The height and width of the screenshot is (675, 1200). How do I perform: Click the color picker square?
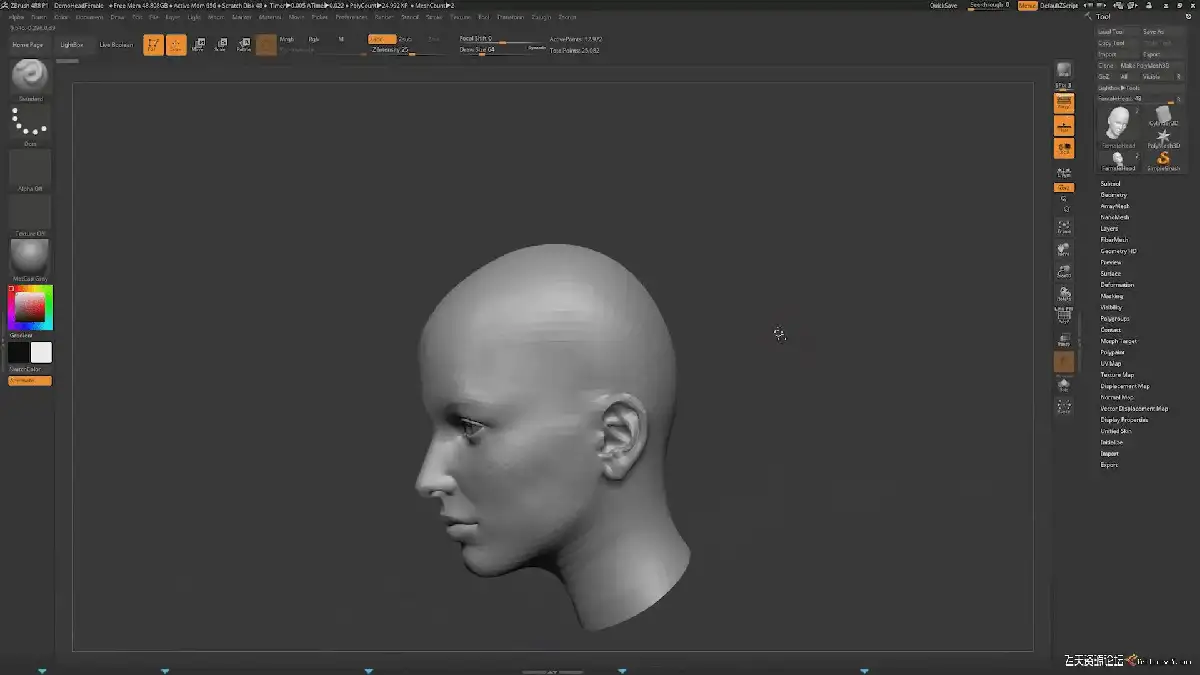(x=30, y=307)
